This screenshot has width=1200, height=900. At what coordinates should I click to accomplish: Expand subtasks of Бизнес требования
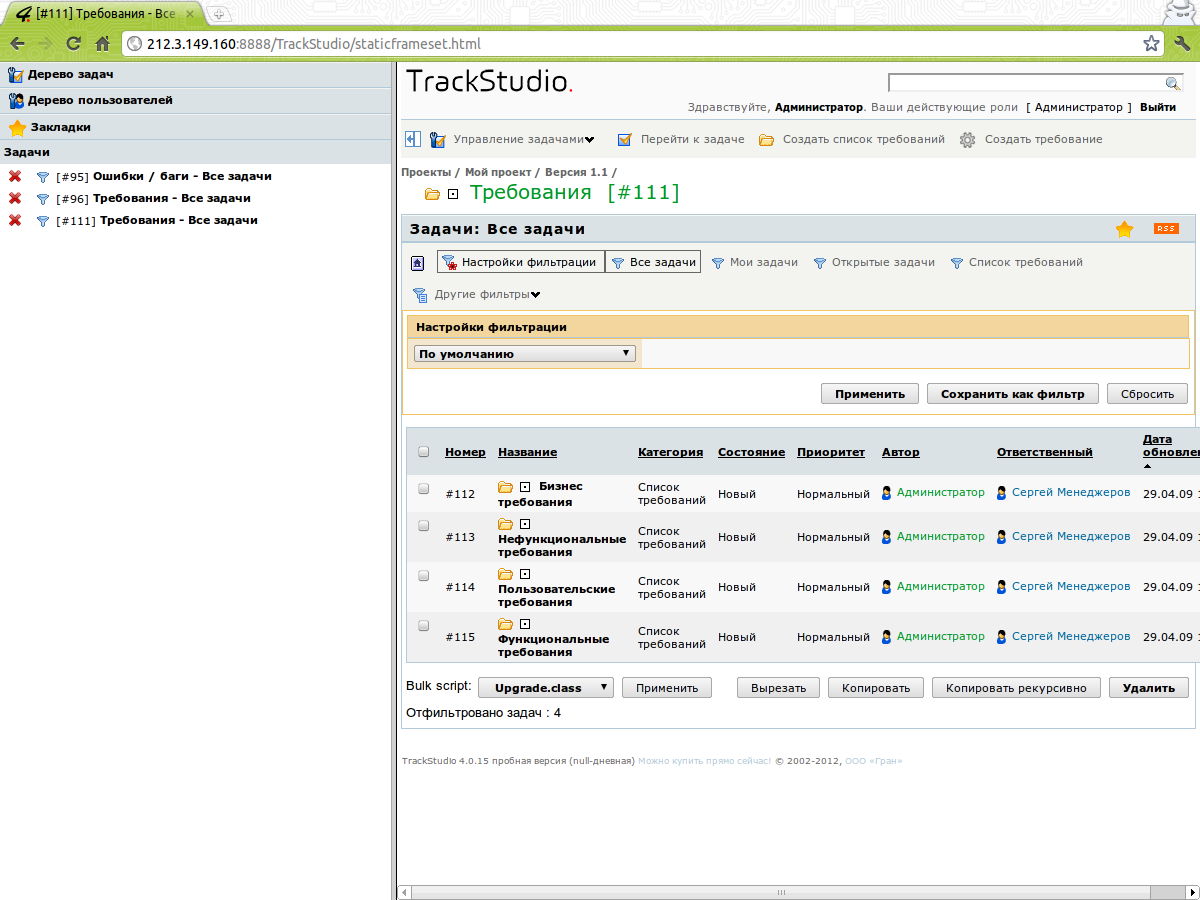525,487
